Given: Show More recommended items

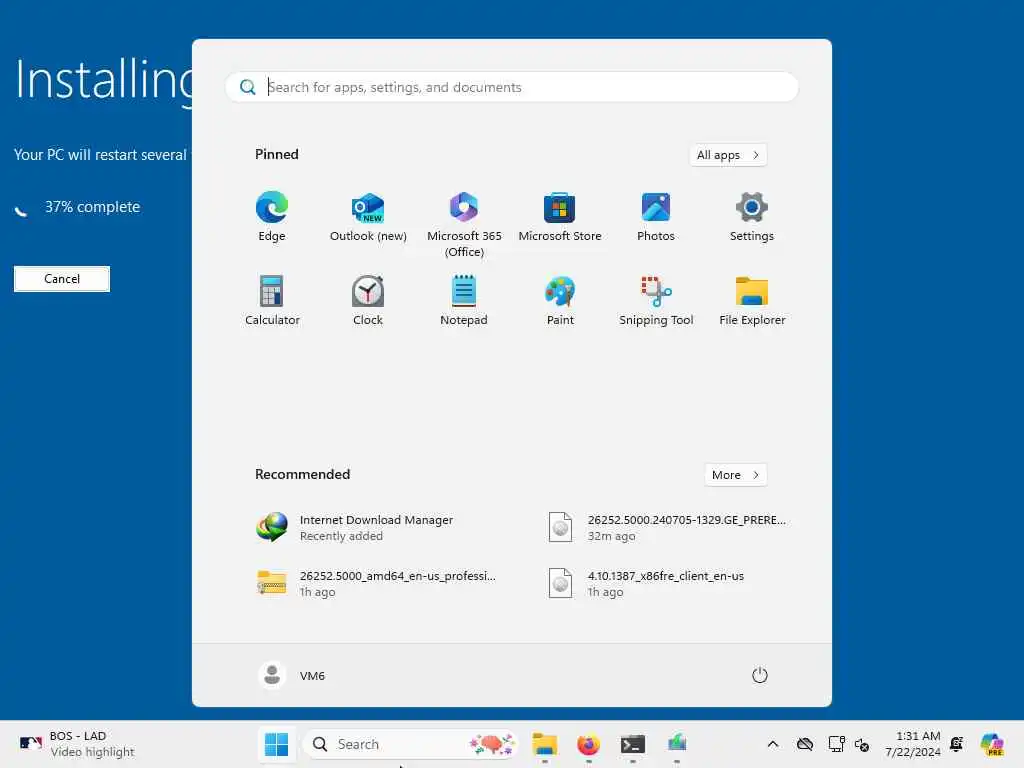Looking at the screenshot, I should [735, 475].
